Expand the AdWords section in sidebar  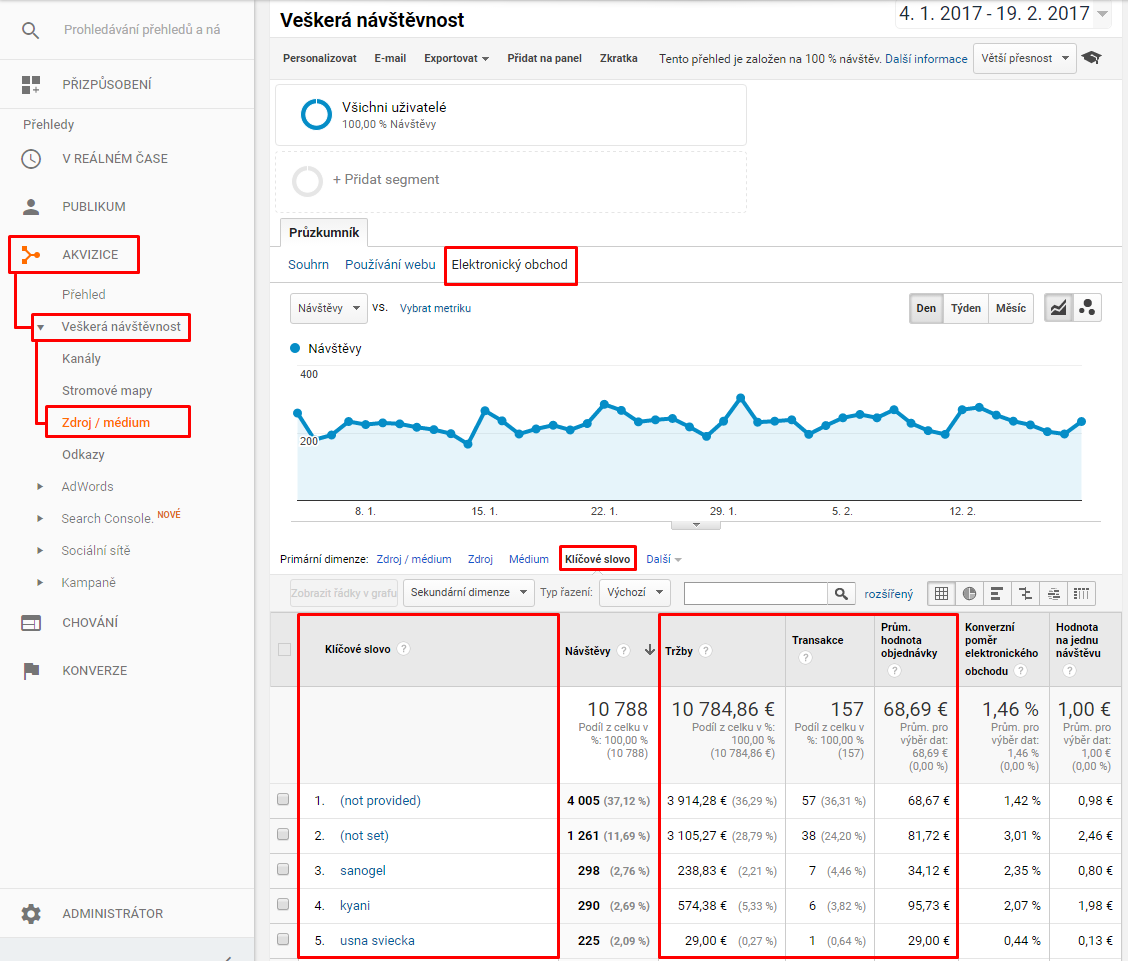40,487
